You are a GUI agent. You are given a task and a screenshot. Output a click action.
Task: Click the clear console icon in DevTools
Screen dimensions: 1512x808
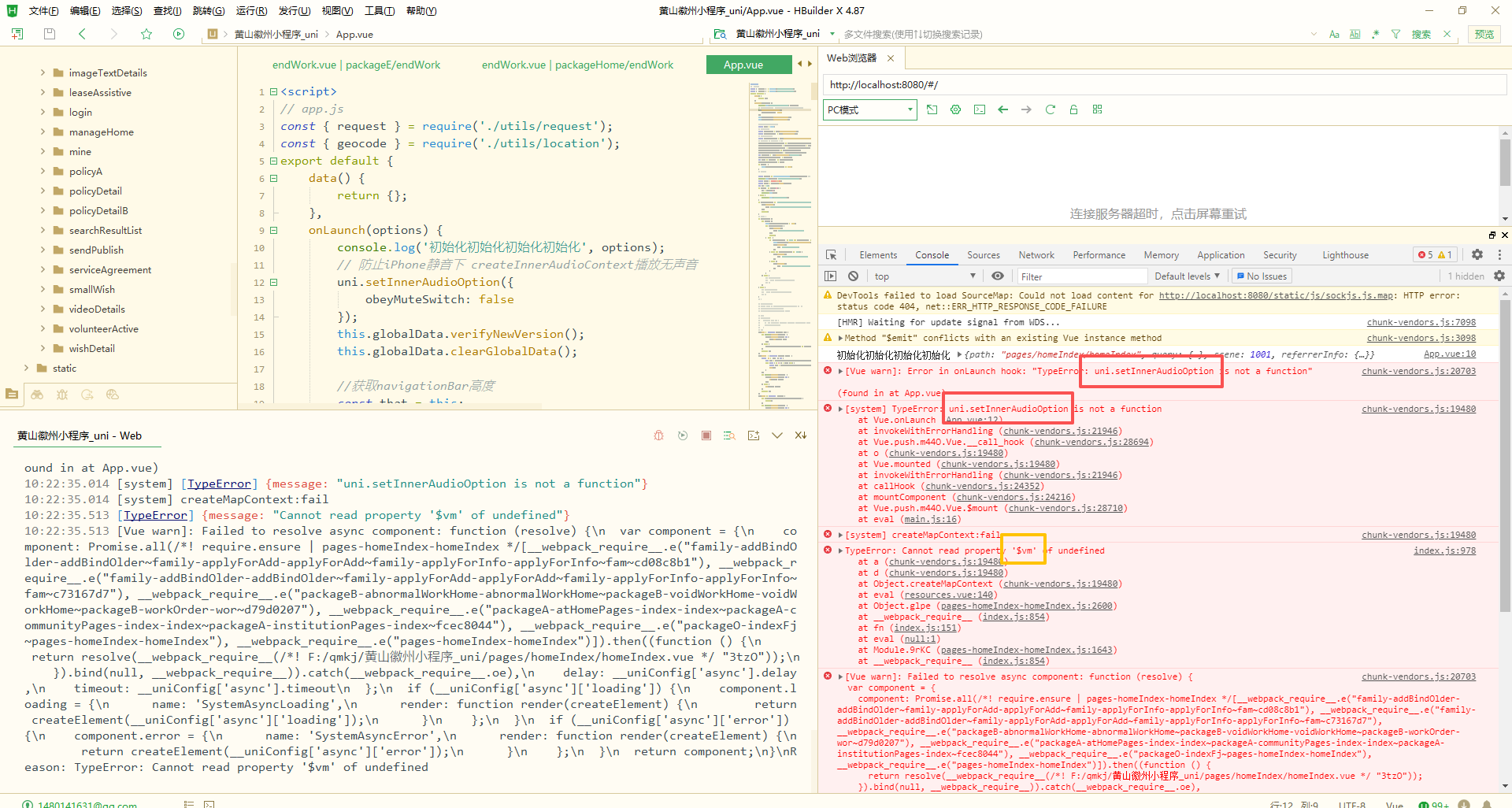pos(853,276)
